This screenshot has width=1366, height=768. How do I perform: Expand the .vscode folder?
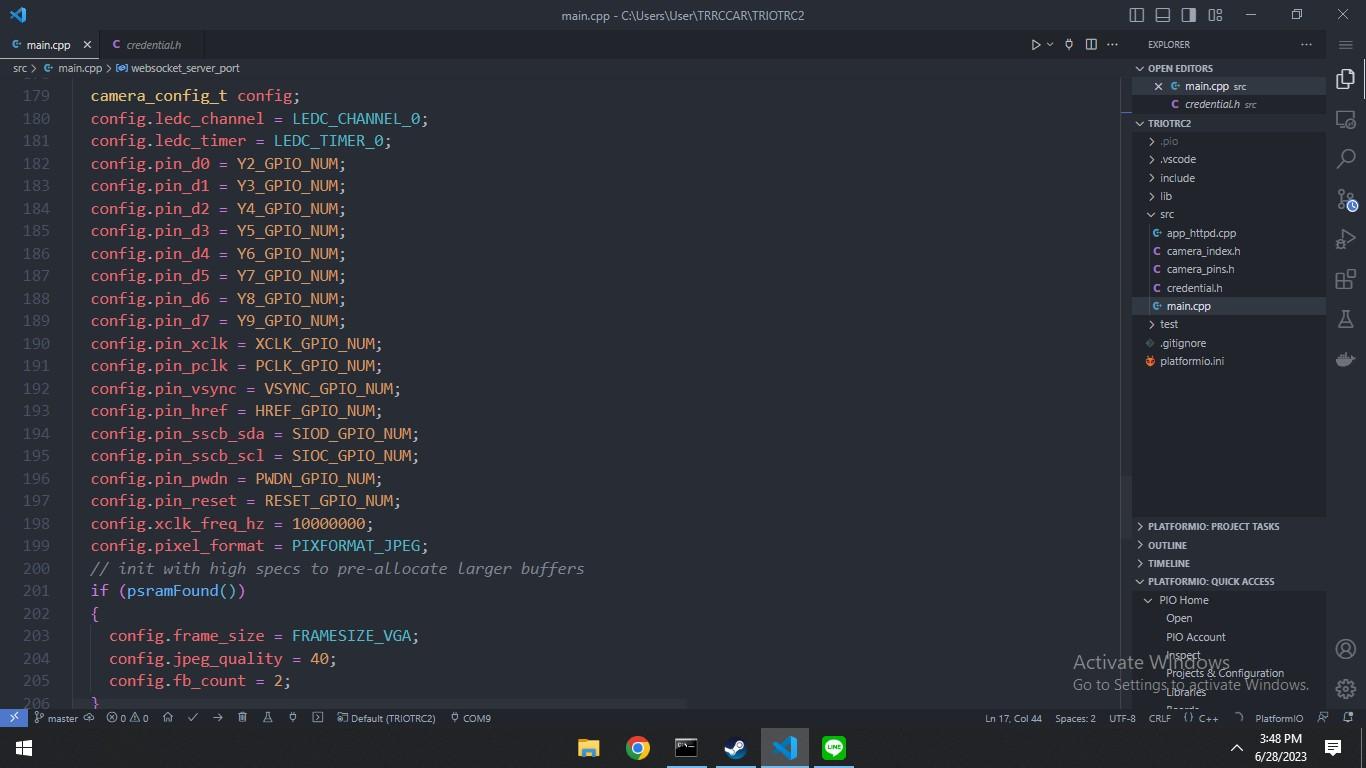[1229, 159]
